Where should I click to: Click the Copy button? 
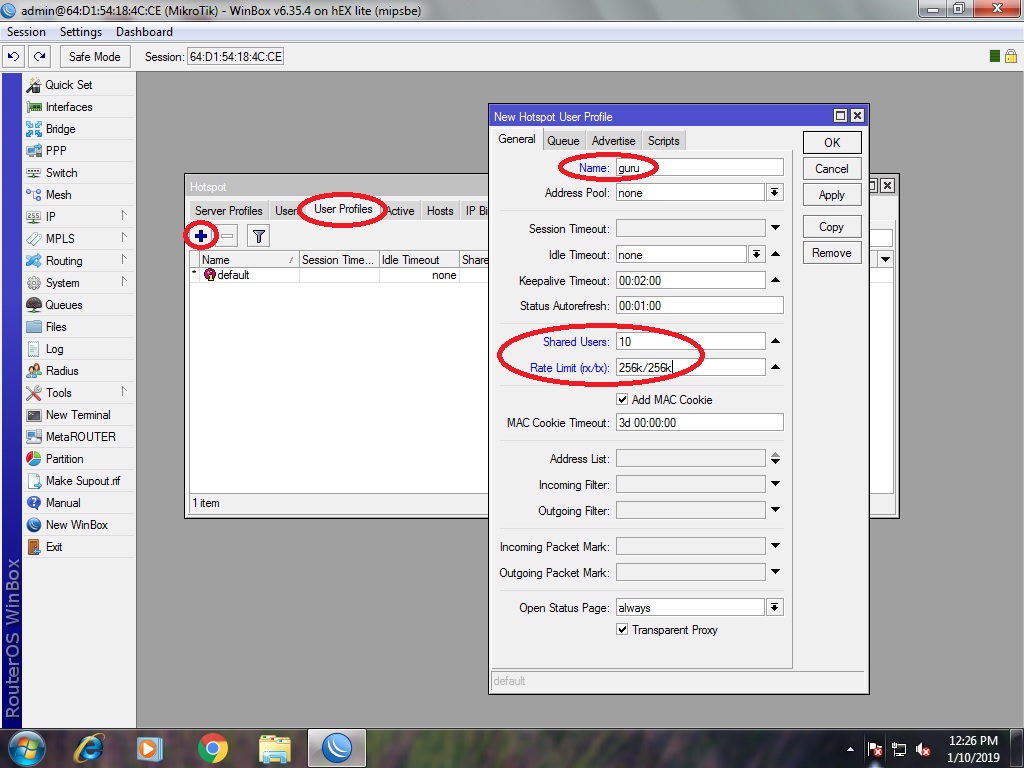(x=832, y=227)
